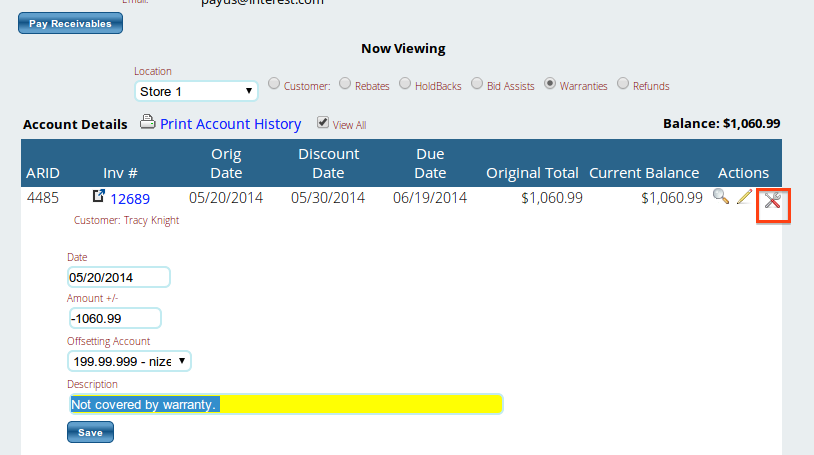The image size is (814, 455).
Task: Click the highlighted Description text field
Action: pyautogui.click(x=285, y=404)
